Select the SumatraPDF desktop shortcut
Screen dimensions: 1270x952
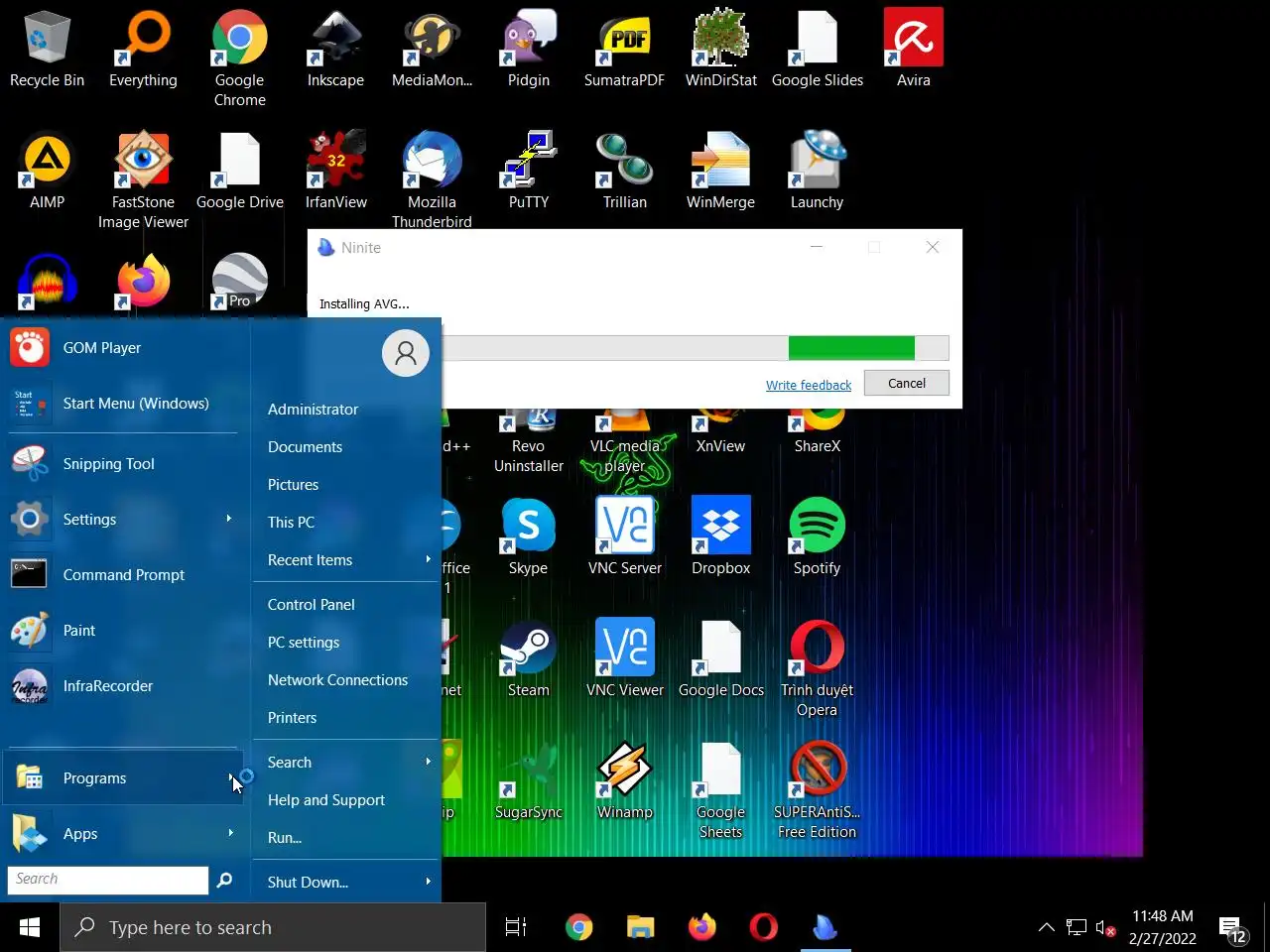pyautogui.click(x=624, y=50)
